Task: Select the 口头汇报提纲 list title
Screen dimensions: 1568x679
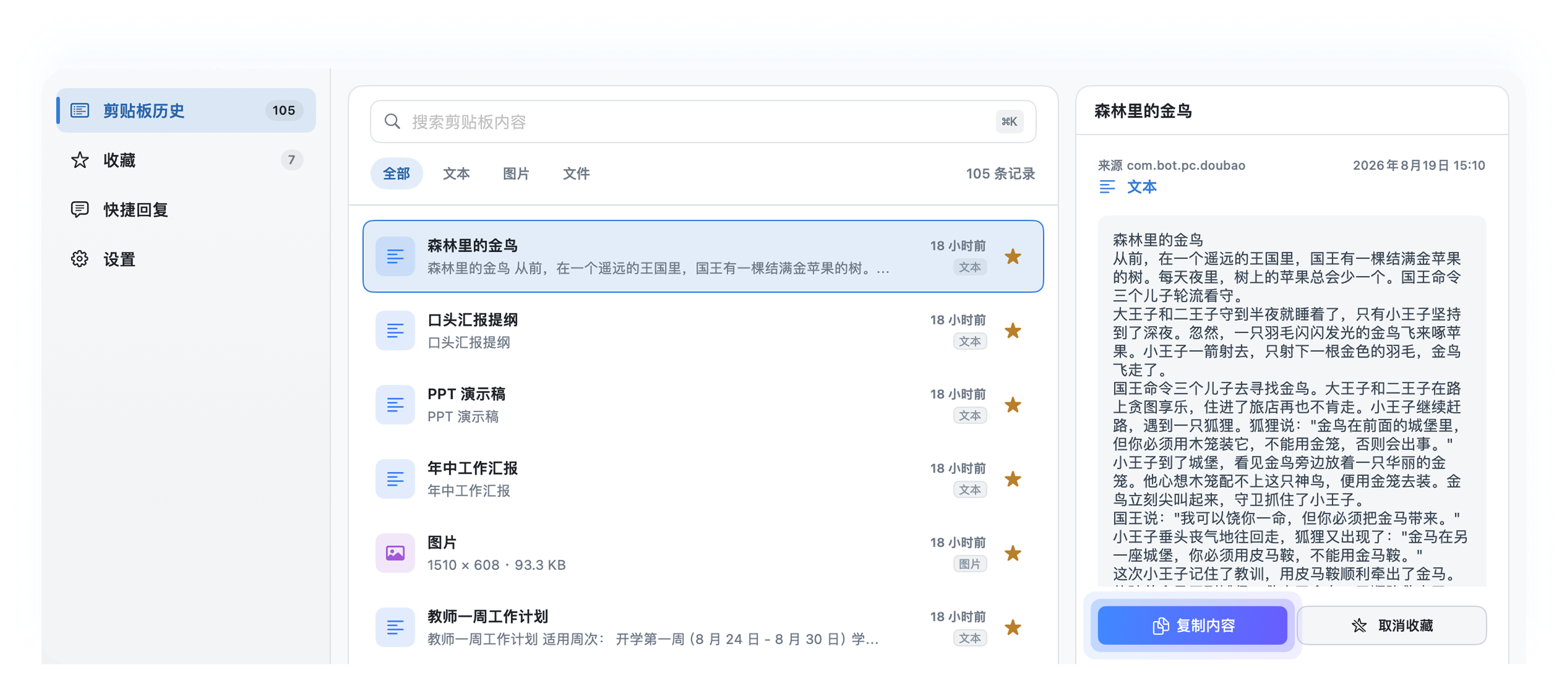Action: 472,319
